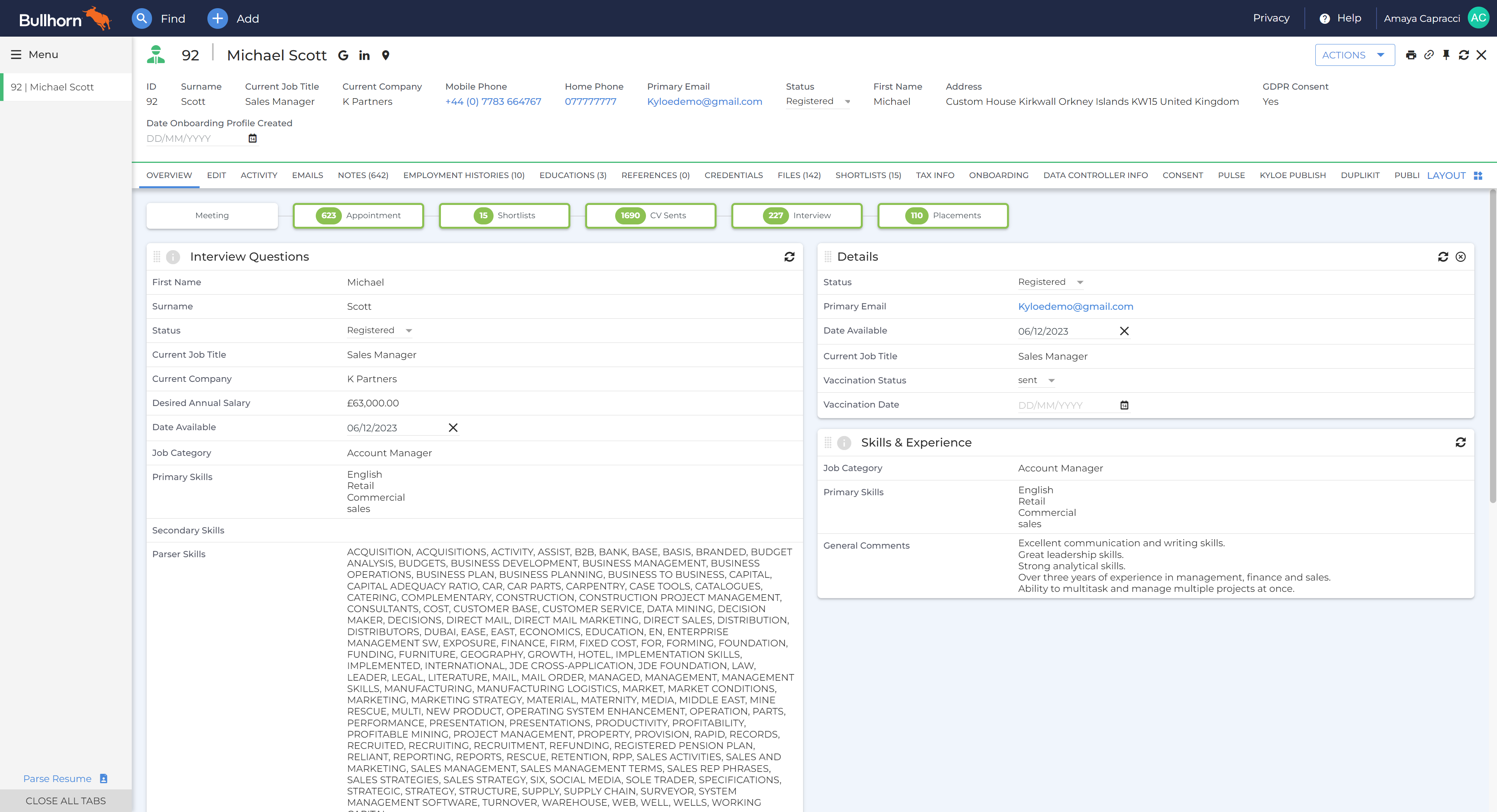Viewport: 1497px width, 812px height.
Task: Click the Vaccination Date input field
Action: [x=1067, y=406]
